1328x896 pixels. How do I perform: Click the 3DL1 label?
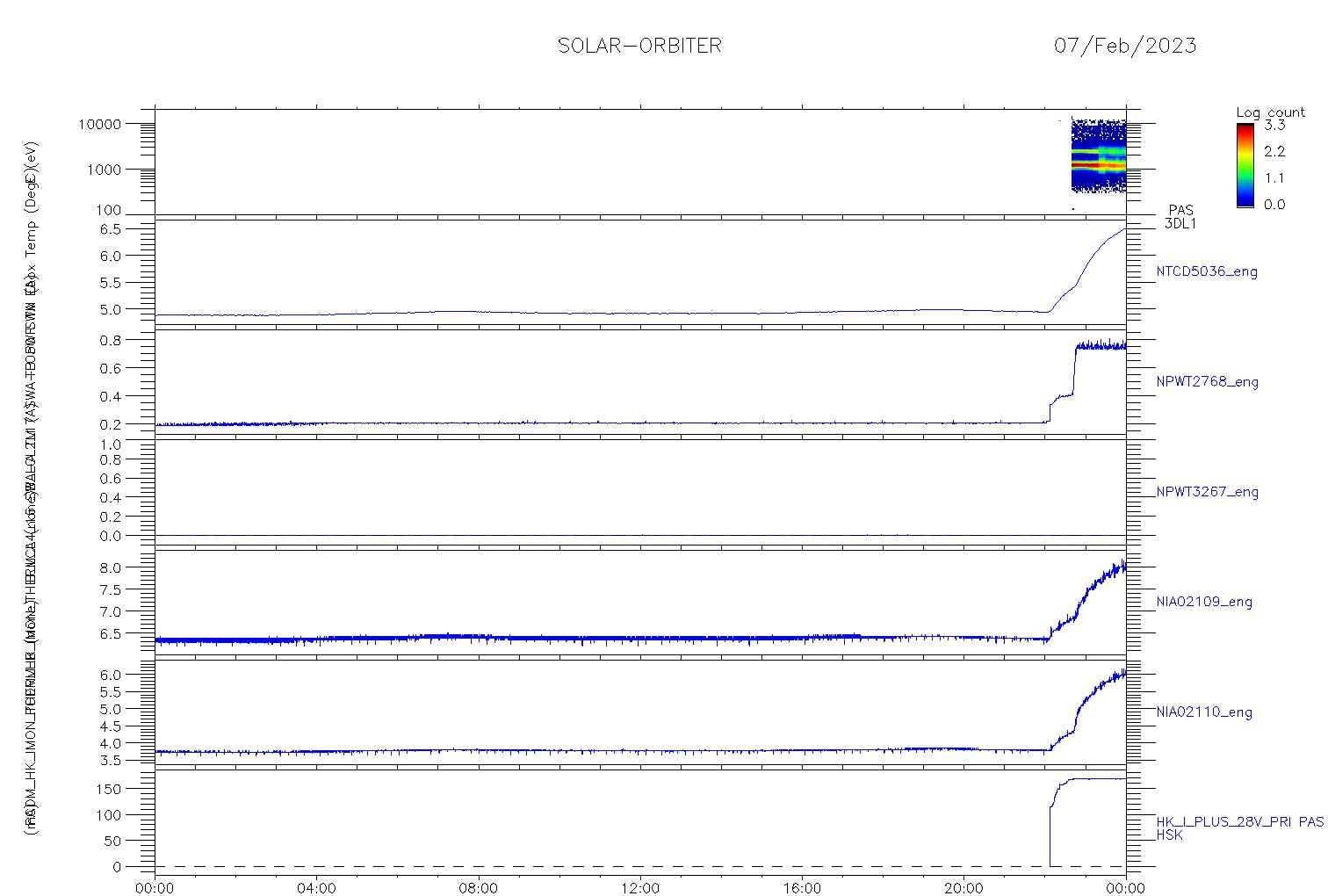coord(1180,223)
